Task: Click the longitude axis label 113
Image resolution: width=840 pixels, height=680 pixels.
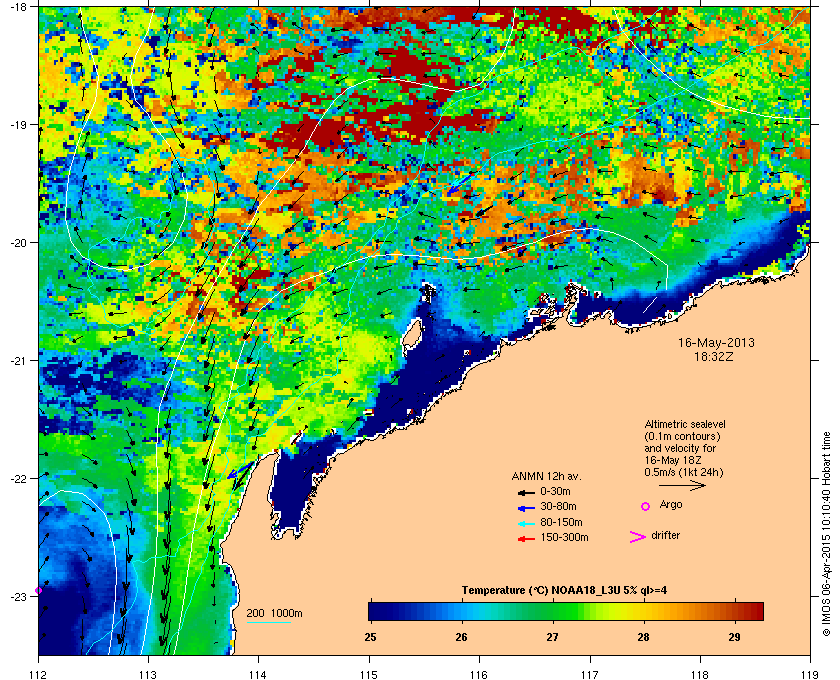Action: click(x=148, y=674)
